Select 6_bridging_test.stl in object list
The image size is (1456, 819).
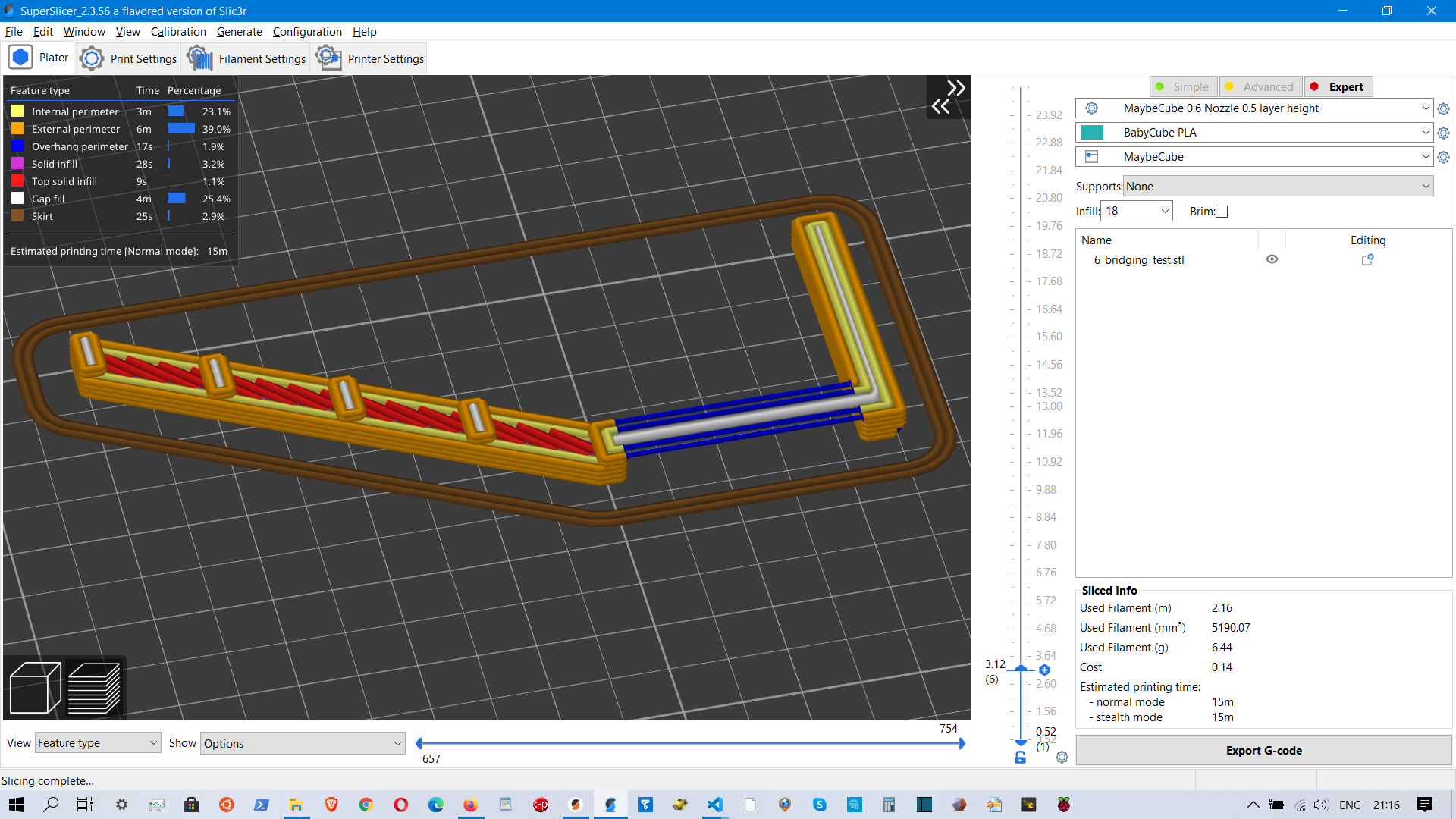click(x=1138, y=260)
